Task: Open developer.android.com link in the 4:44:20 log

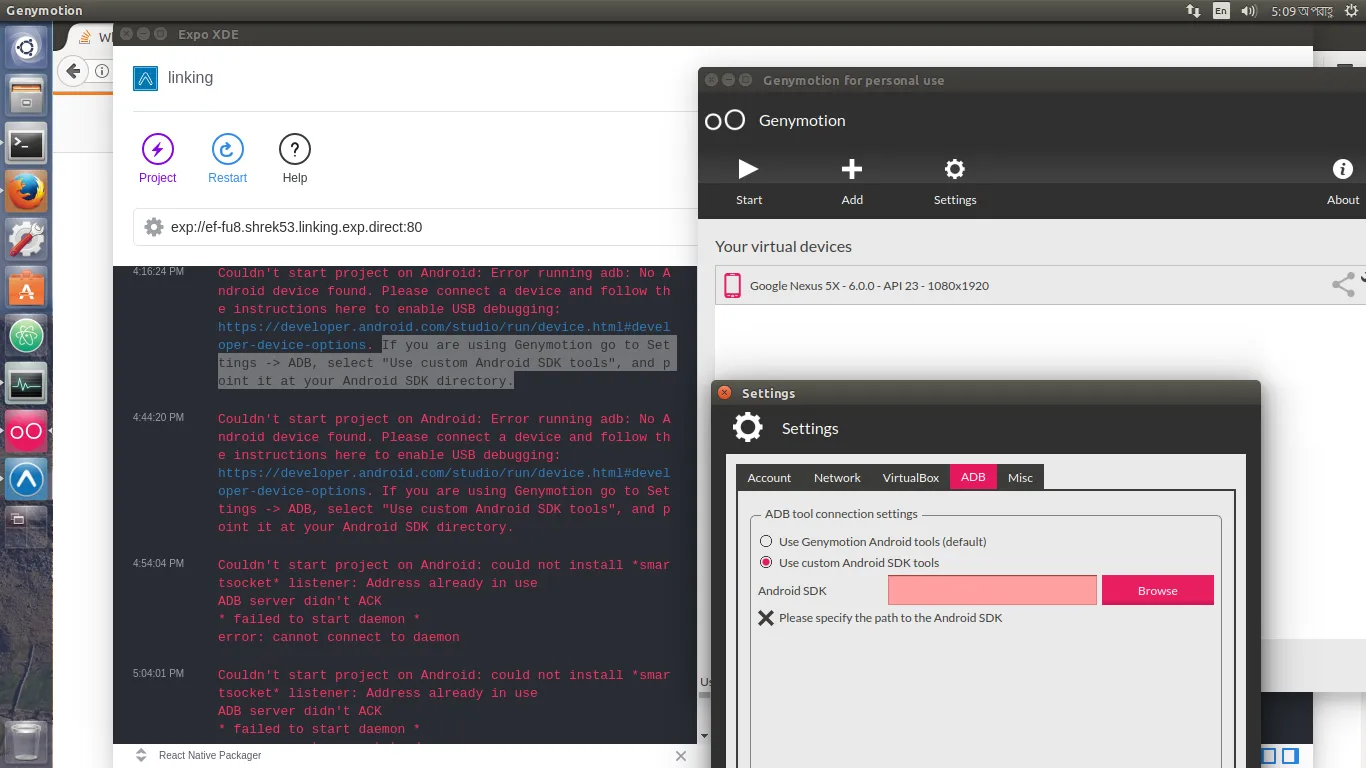Action: tap(444, 482)
